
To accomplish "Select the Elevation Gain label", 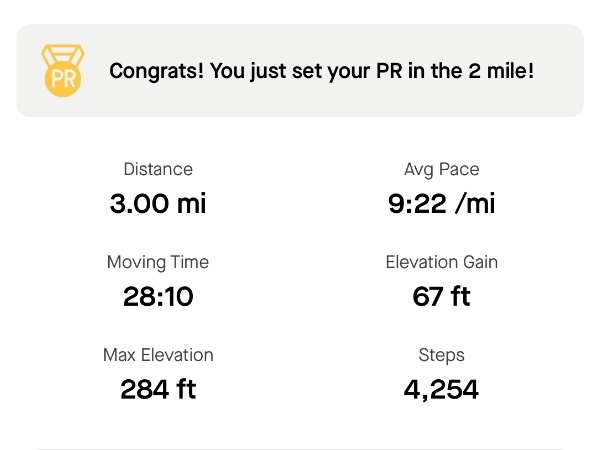I will point(442,262).
